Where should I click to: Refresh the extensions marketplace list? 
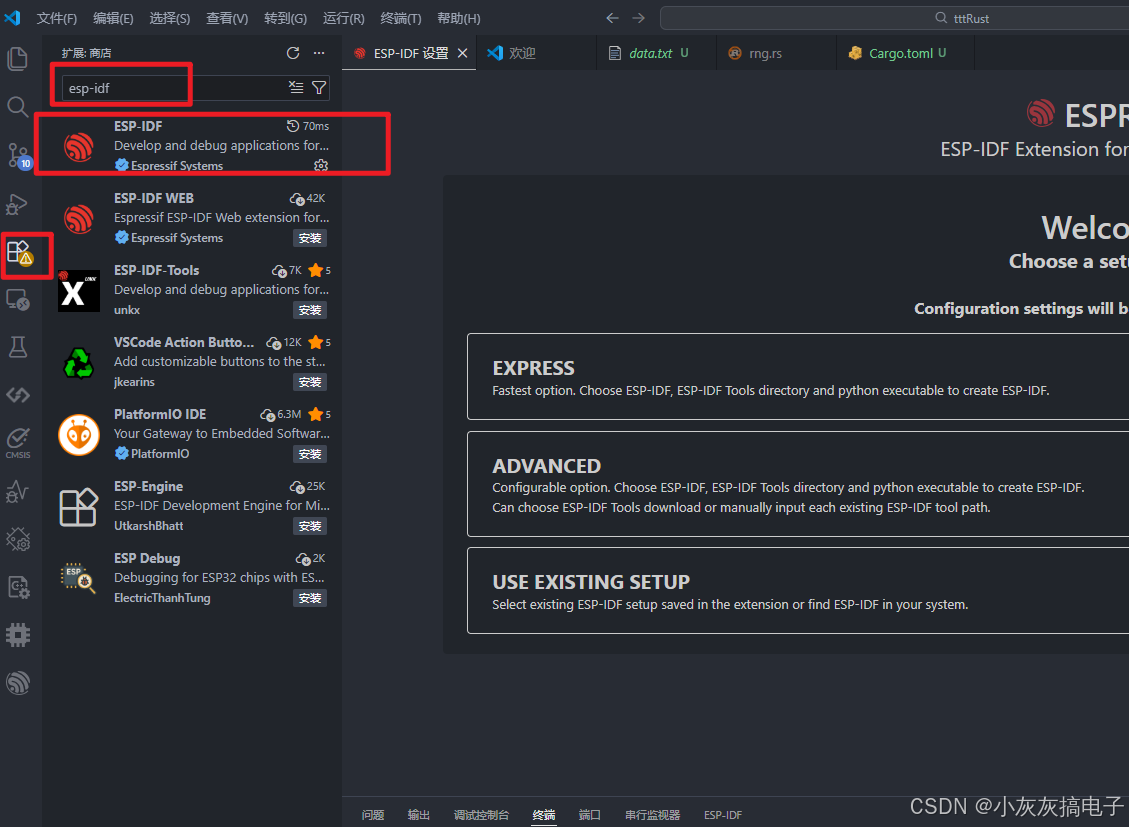[293, 53]
